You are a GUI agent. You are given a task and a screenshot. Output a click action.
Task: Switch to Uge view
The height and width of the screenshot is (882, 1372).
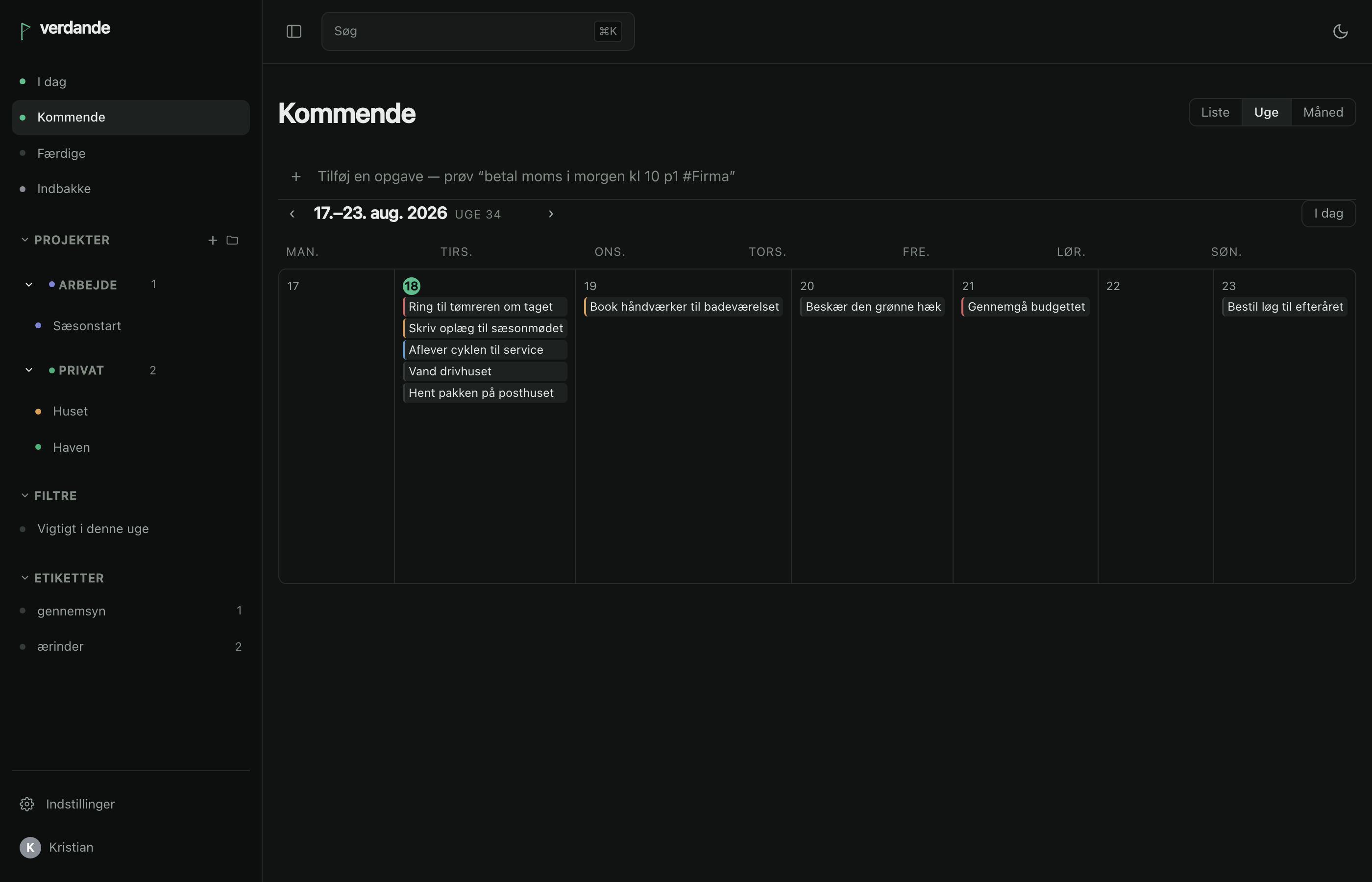[1266, 112]
